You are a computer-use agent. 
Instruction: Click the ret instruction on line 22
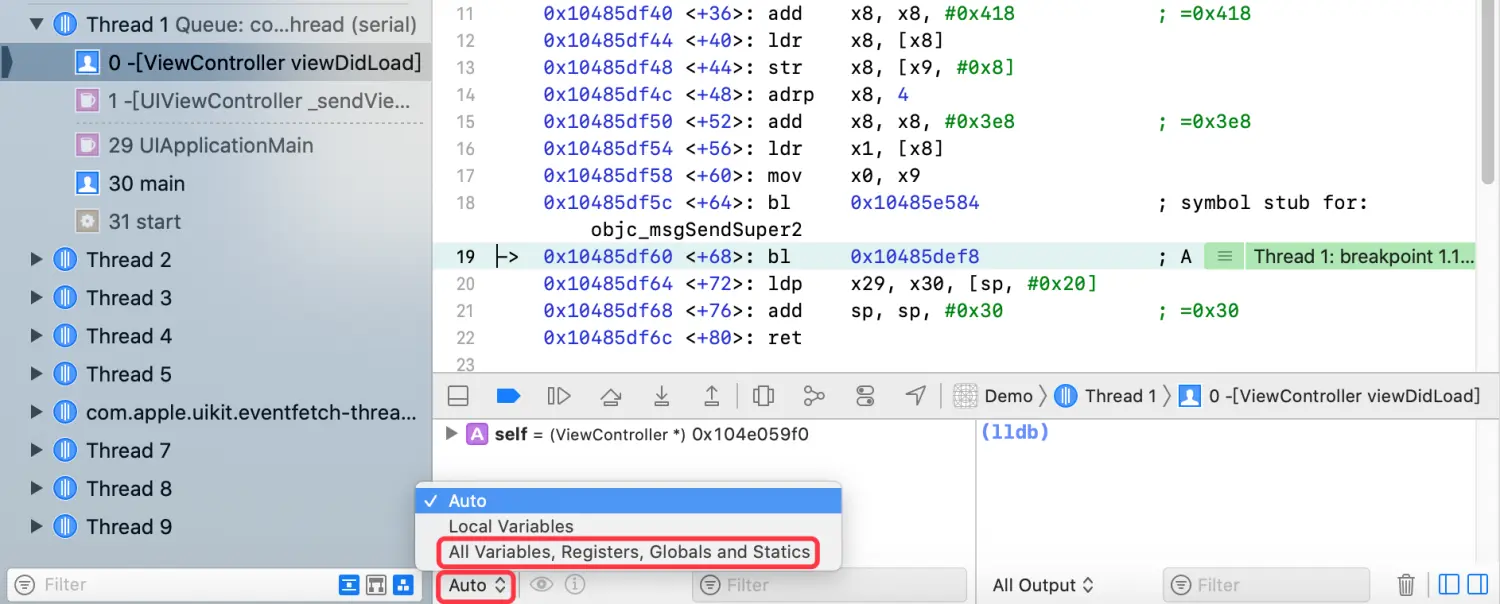(x=785, y=338)
